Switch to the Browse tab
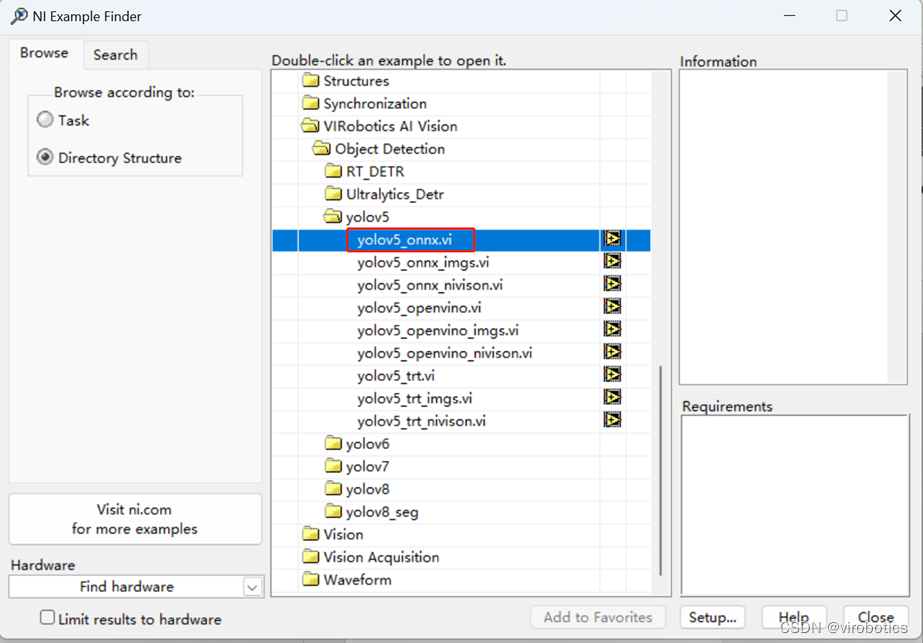 coord(44,53)
